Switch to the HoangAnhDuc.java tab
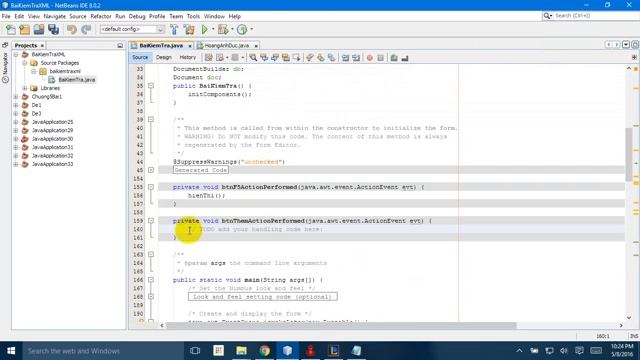 tap(227, 46)
